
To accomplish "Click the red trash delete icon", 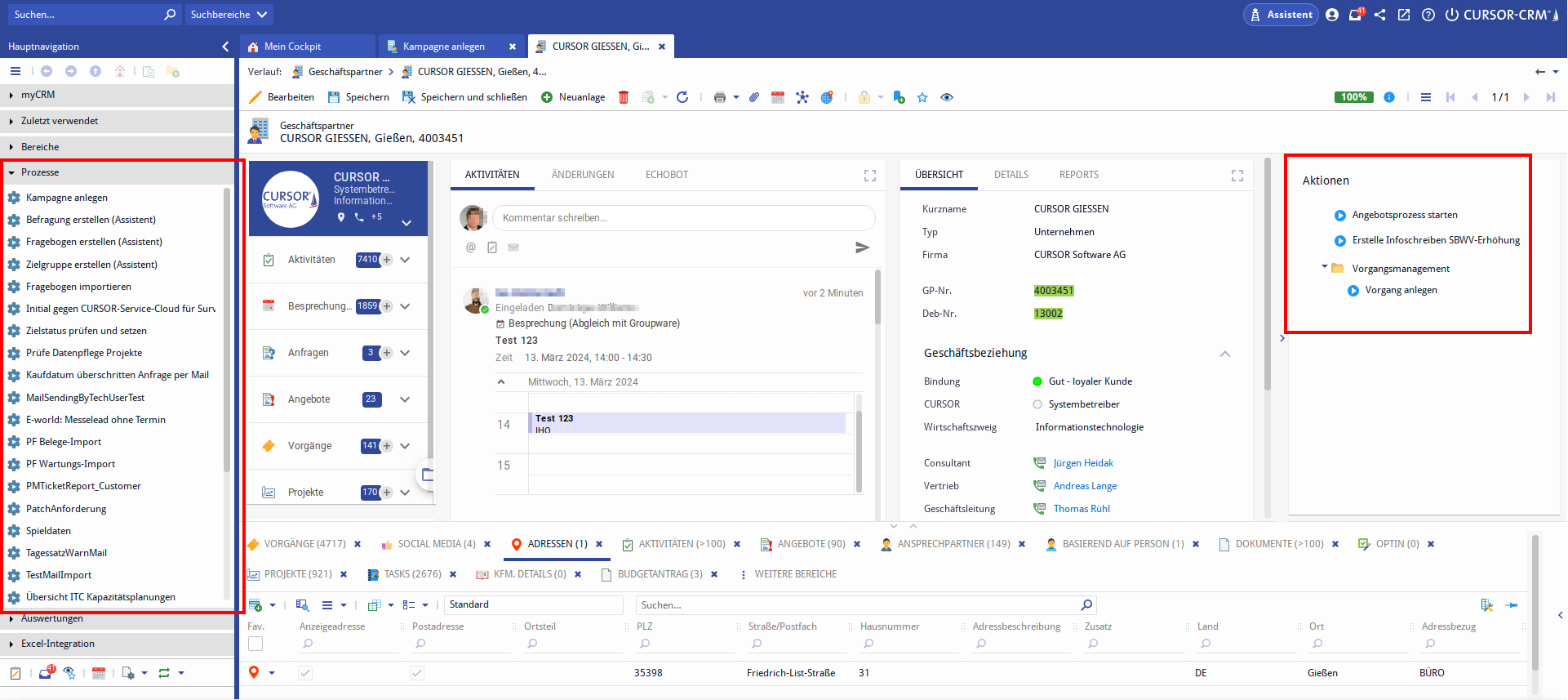I will tap(624, 97).
